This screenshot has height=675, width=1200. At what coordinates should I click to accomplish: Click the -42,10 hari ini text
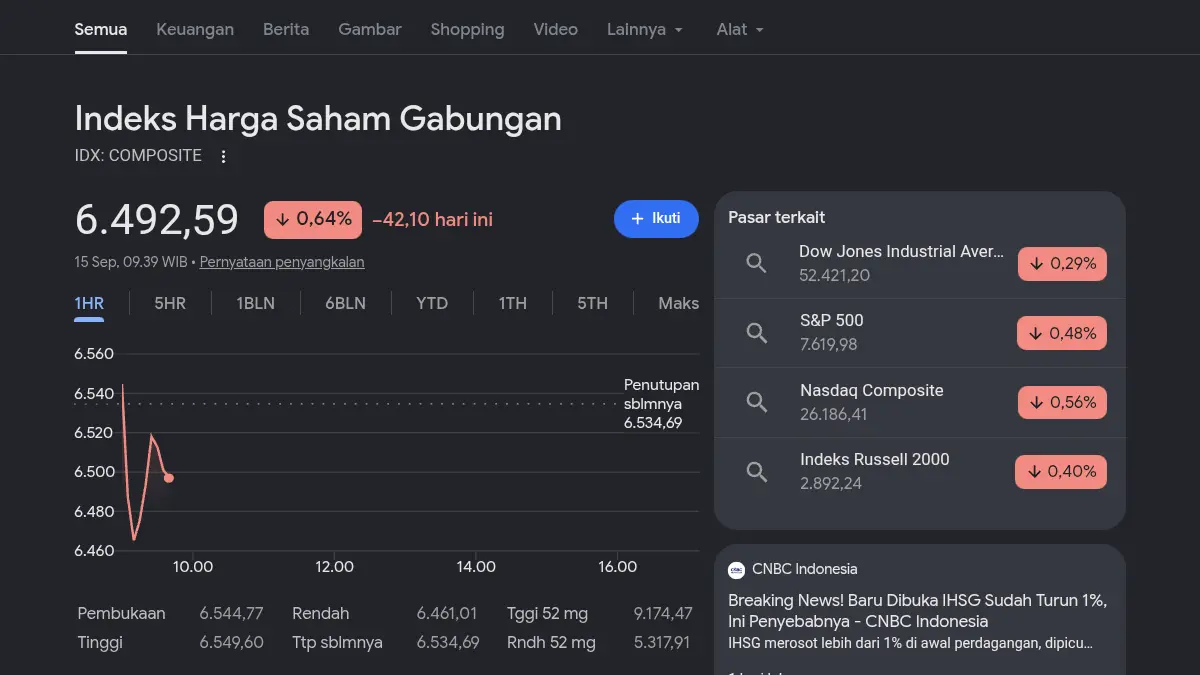coord(432,220)
